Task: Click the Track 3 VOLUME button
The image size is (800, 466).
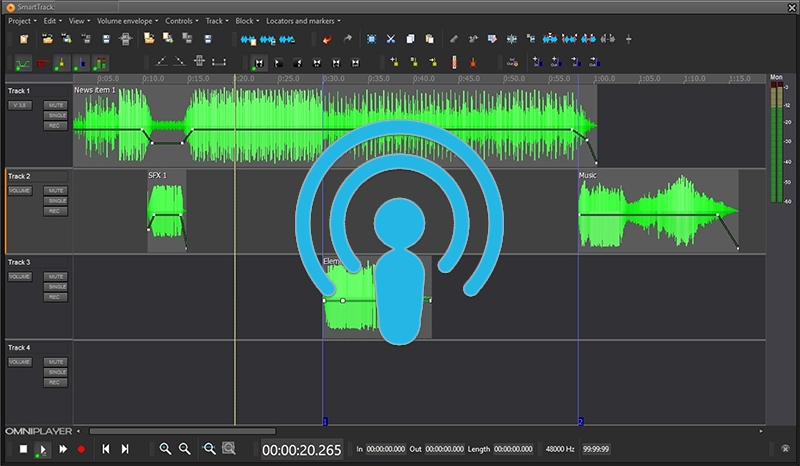Action: [x=20, y=277]
